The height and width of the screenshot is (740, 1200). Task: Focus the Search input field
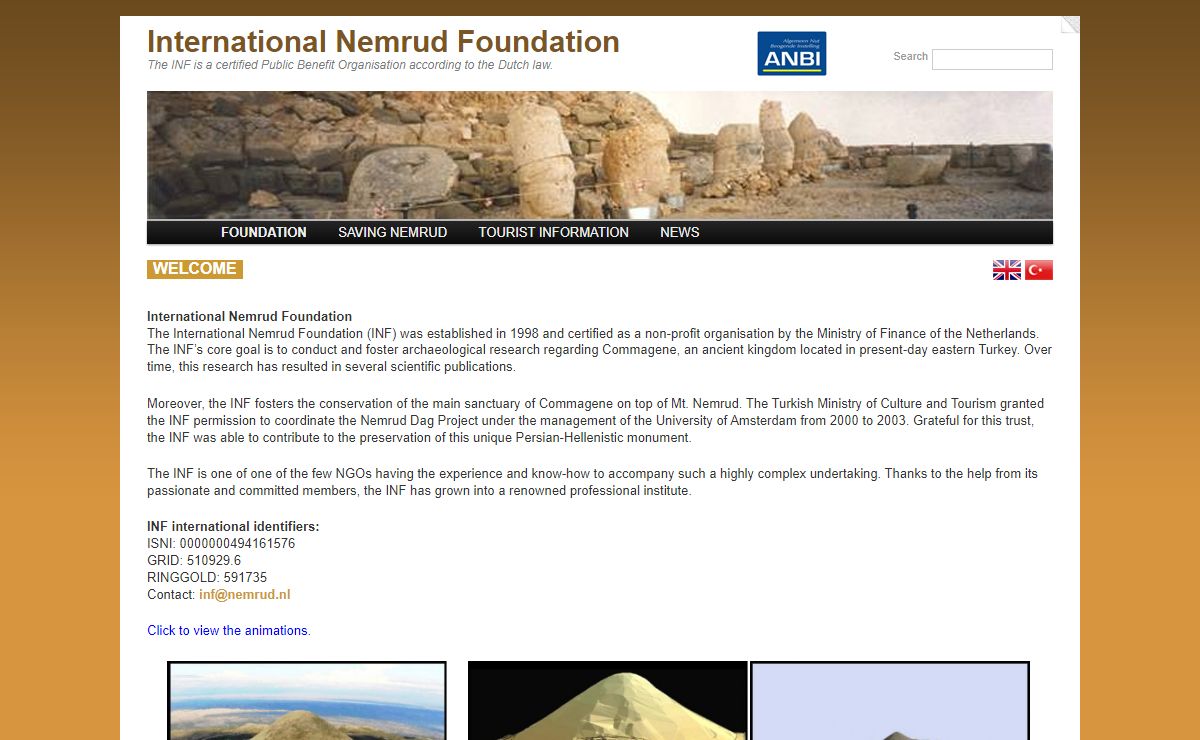(x=992, y=59)
